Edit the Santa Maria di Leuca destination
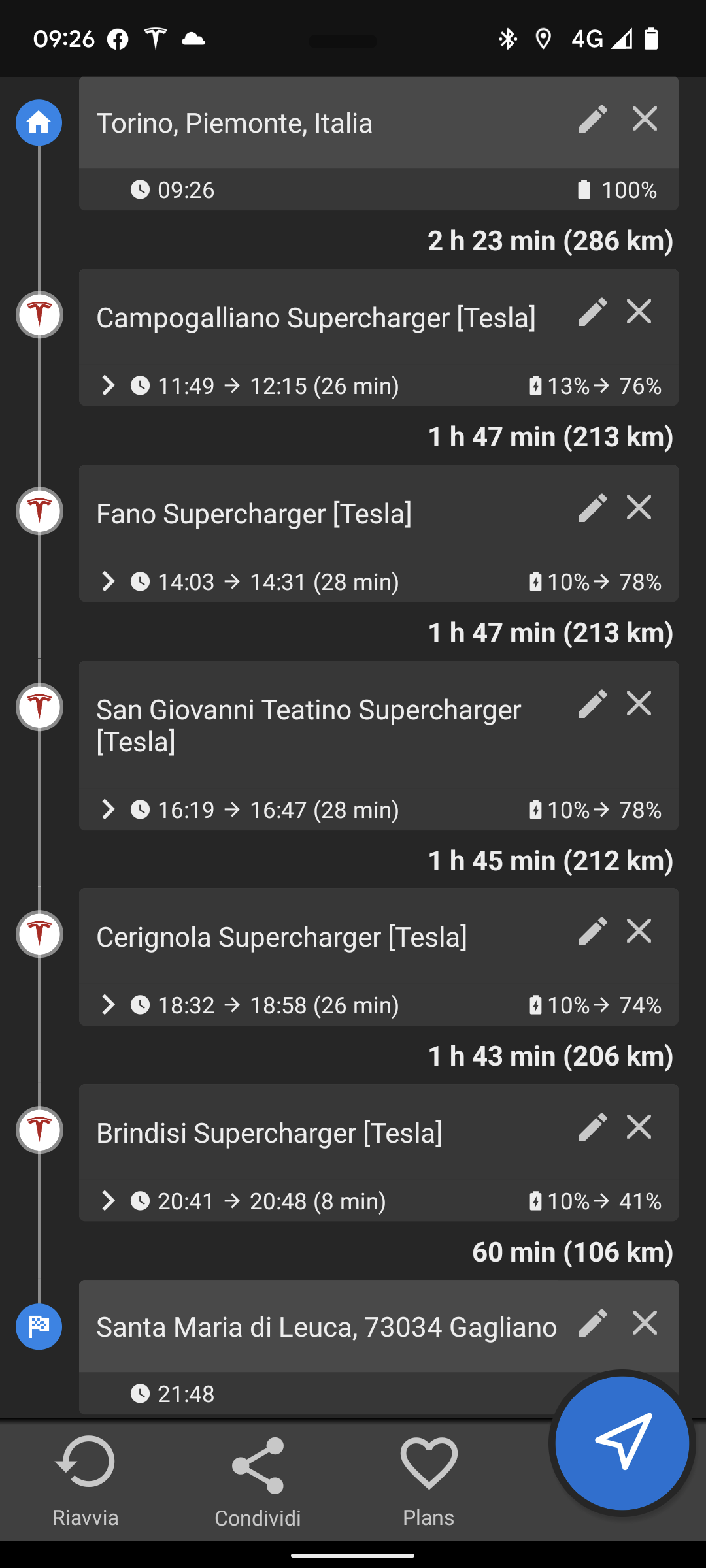The width and height of the screenshot is (706, 1568). [x=592, y=1323]
